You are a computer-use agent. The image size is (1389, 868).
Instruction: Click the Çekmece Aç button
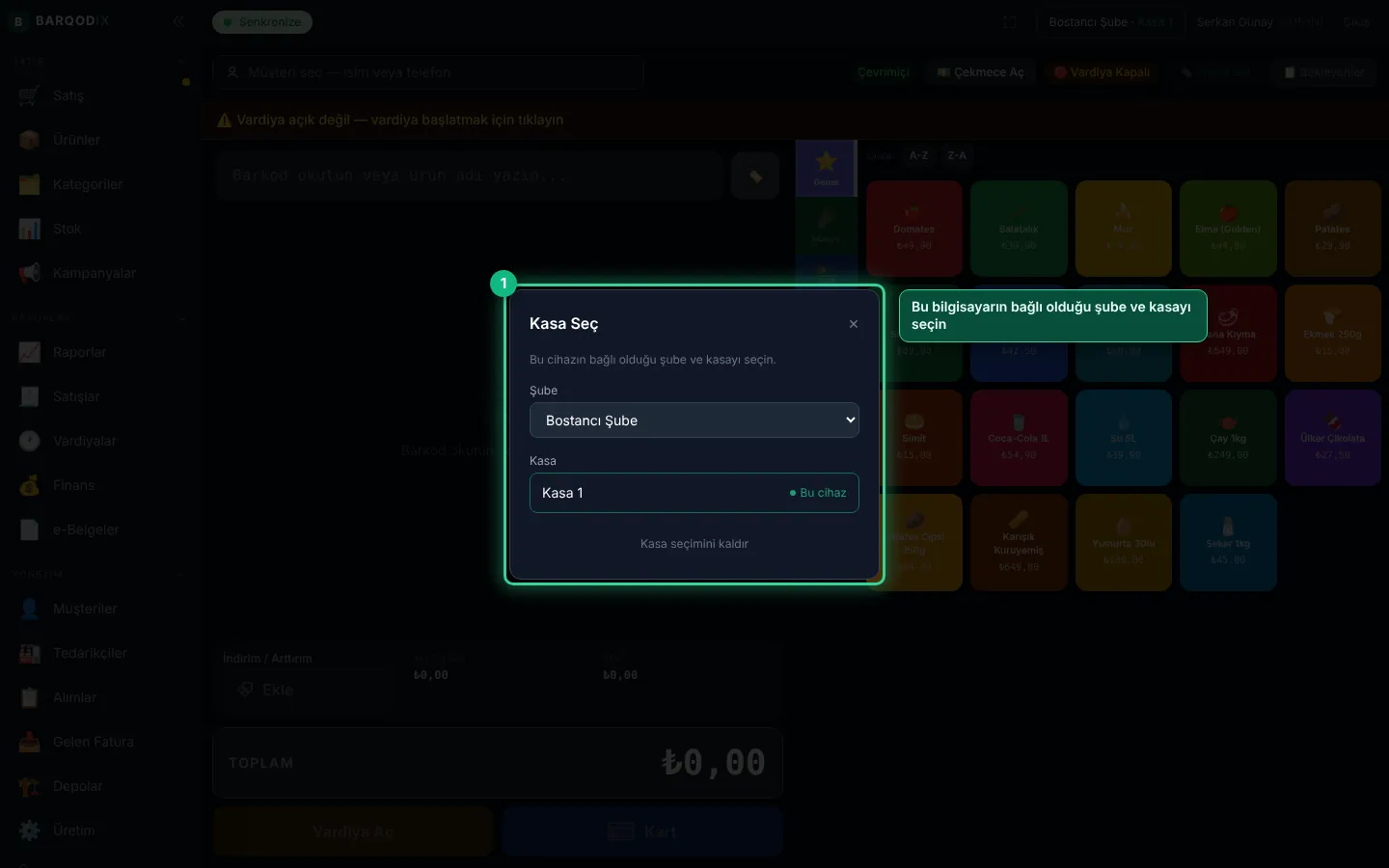click(x=981, y=72)
